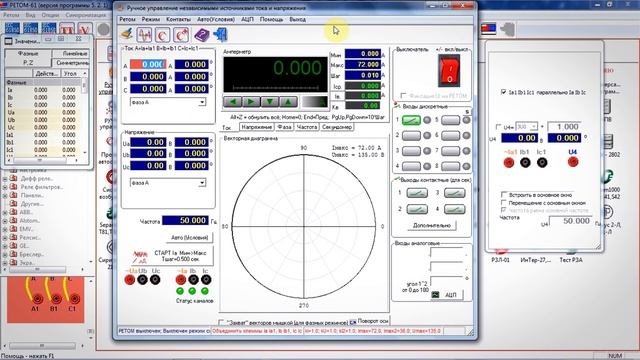The width and height of the screenshot is (640, 360).
Task: Toggle the red power rocker switch
Action: point(449,71)
